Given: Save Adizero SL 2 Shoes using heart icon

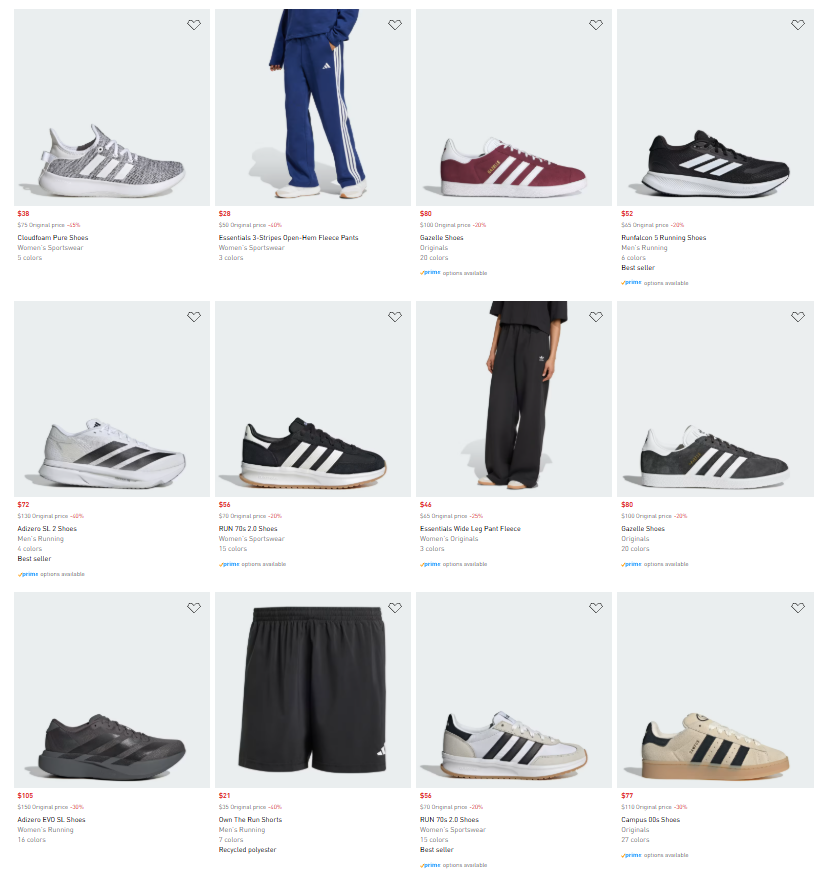Looking at the screenshot, I should pyautogui.click(x=194, y=317).
